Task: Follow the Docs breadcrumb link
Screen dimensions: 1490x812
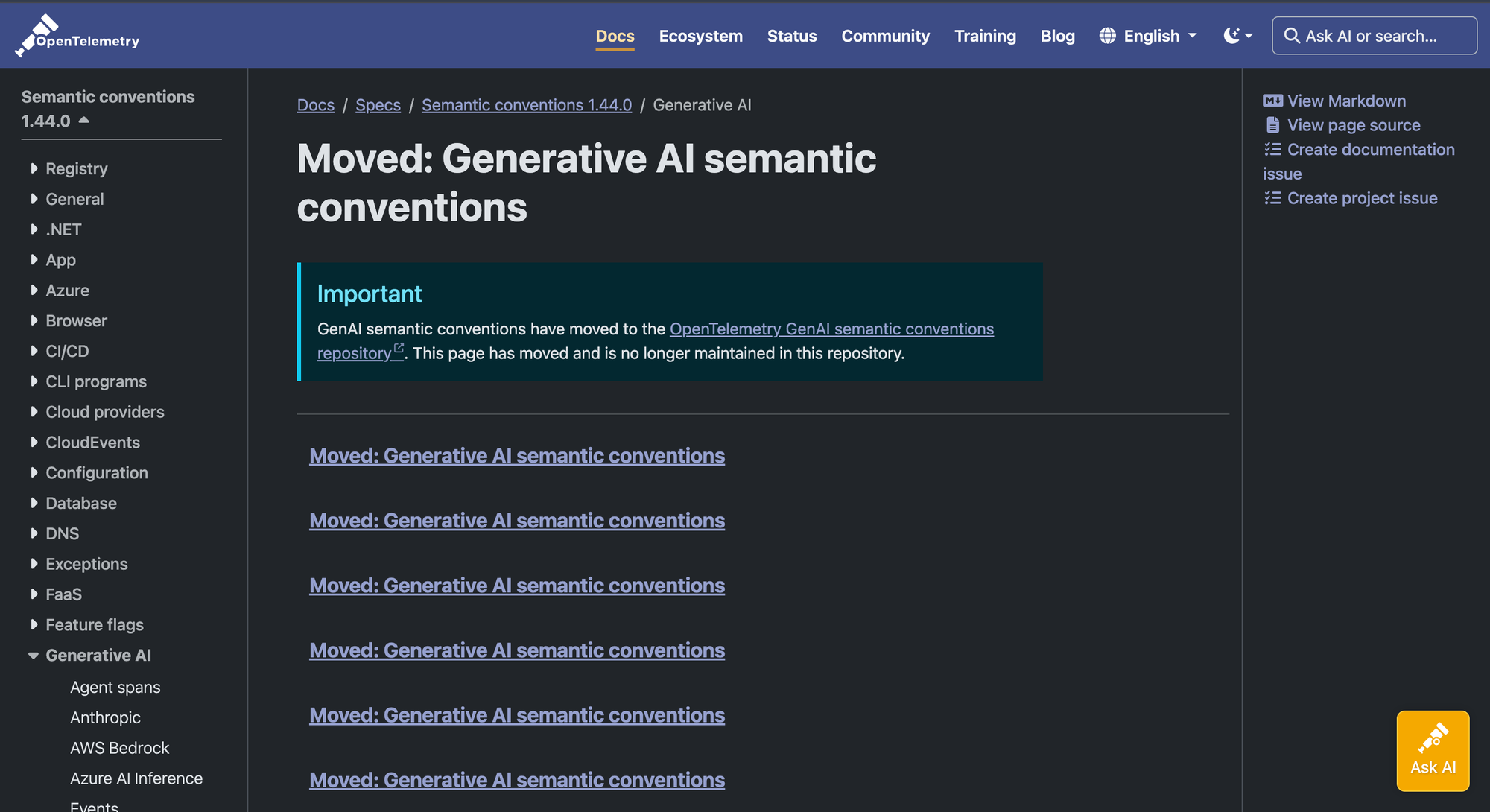Action: pos(316,105)
